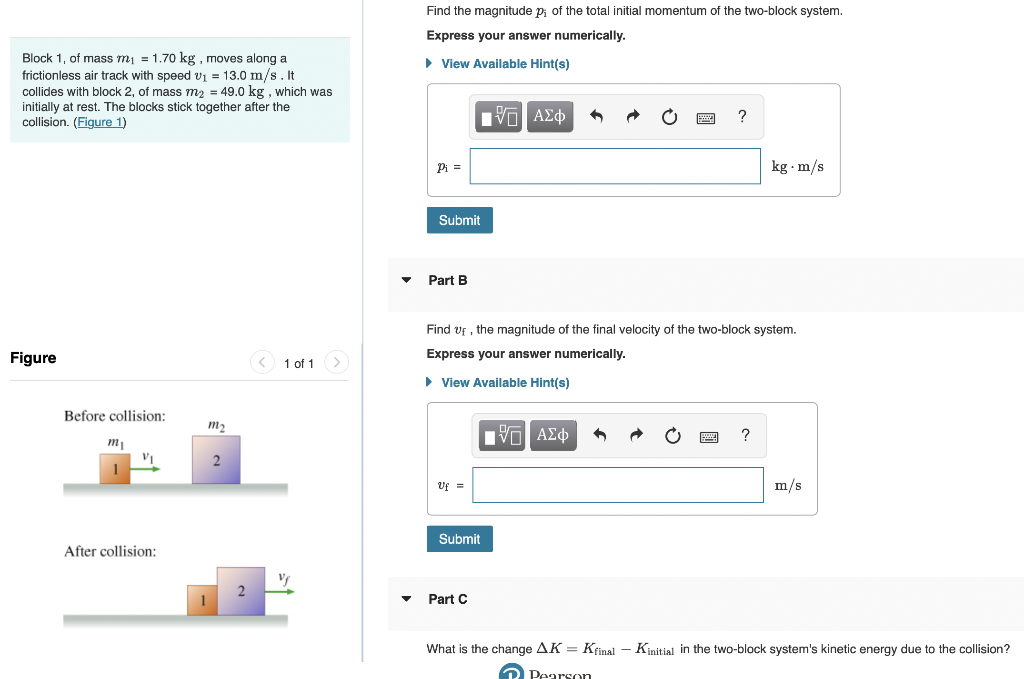Screen dimensions: 1024x679
Task: Open keyboard shortcuts for Part A input
Action: [x=705, y=117]
